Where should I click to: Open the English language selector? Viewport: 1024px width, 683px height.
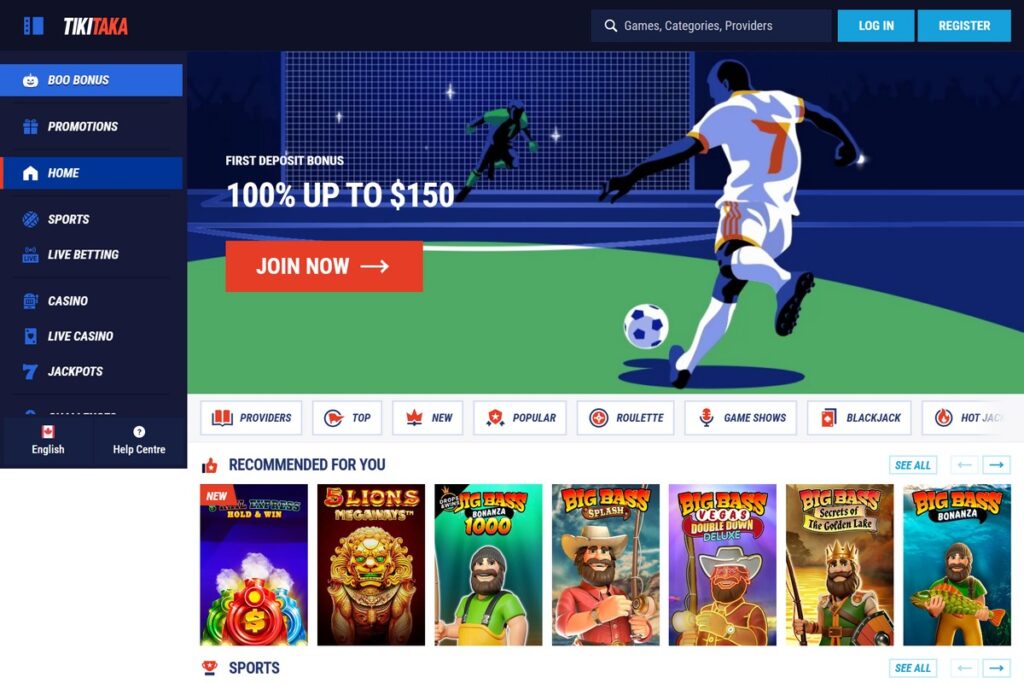(x=48, y=441)
